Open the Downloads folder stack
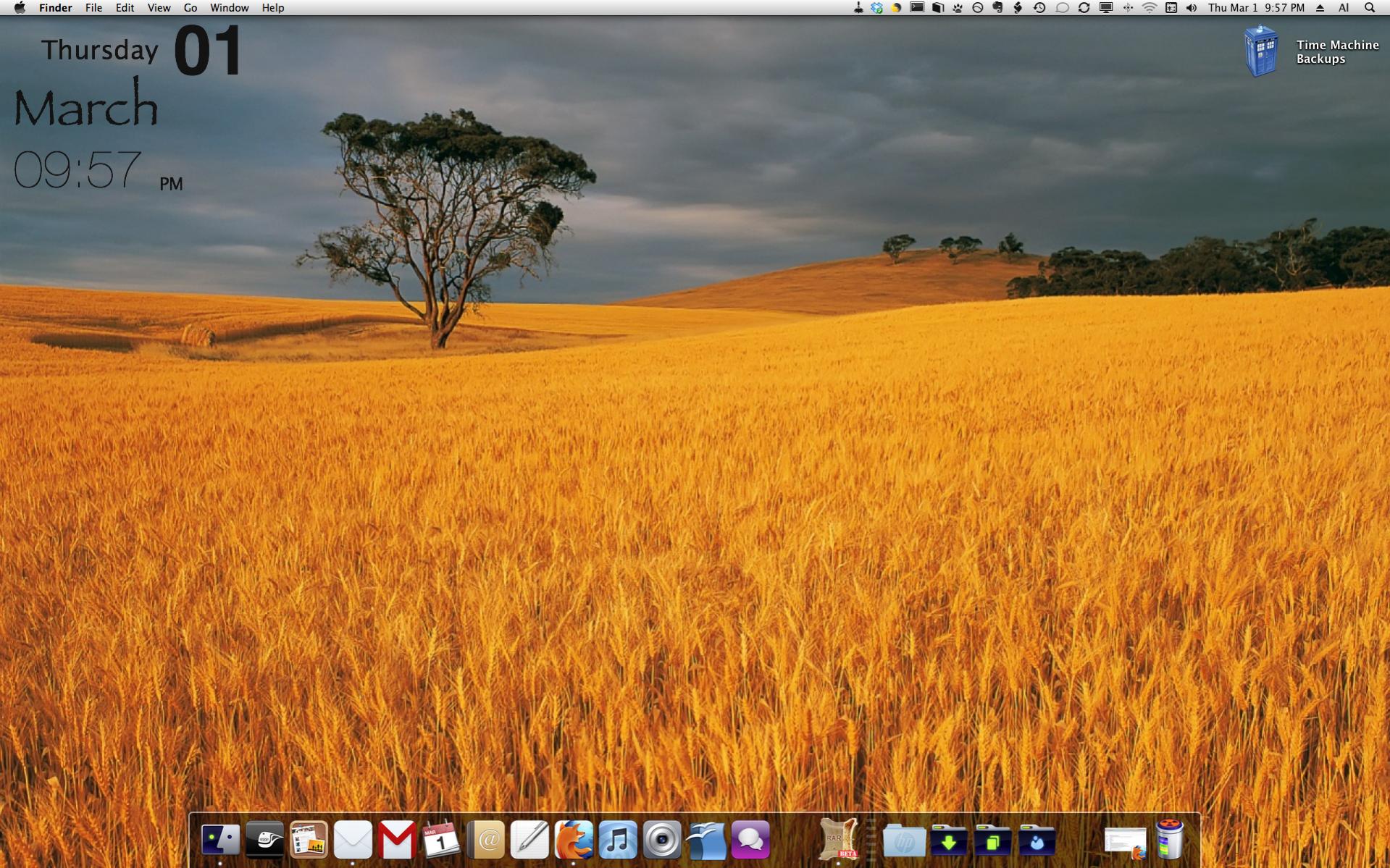 pyautogui.click(x=949, y=840)
